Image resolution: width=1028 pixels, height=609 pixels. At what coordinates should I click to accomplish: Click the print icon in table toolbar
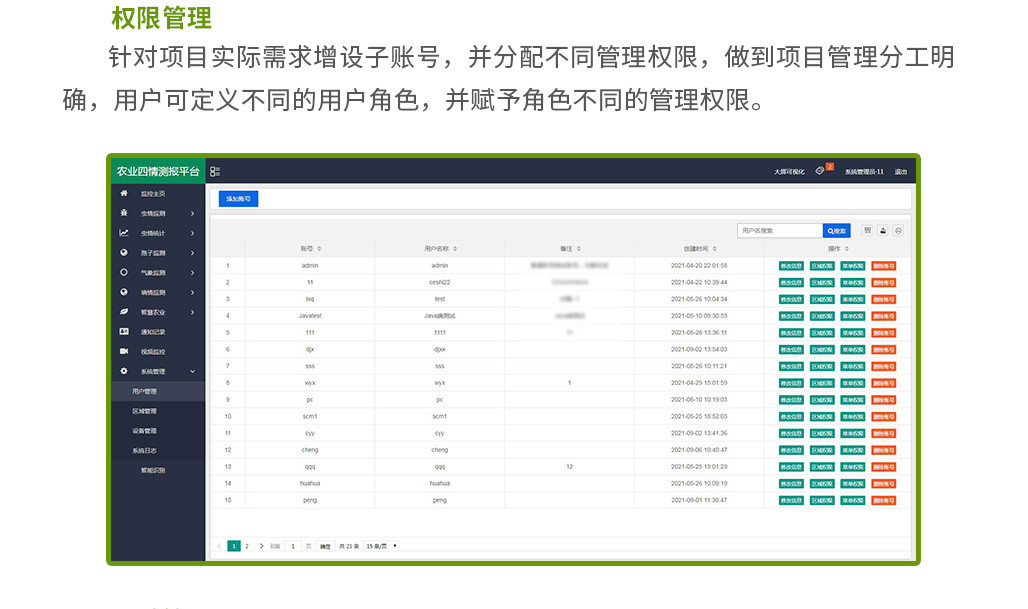click(x=898, y=230)
